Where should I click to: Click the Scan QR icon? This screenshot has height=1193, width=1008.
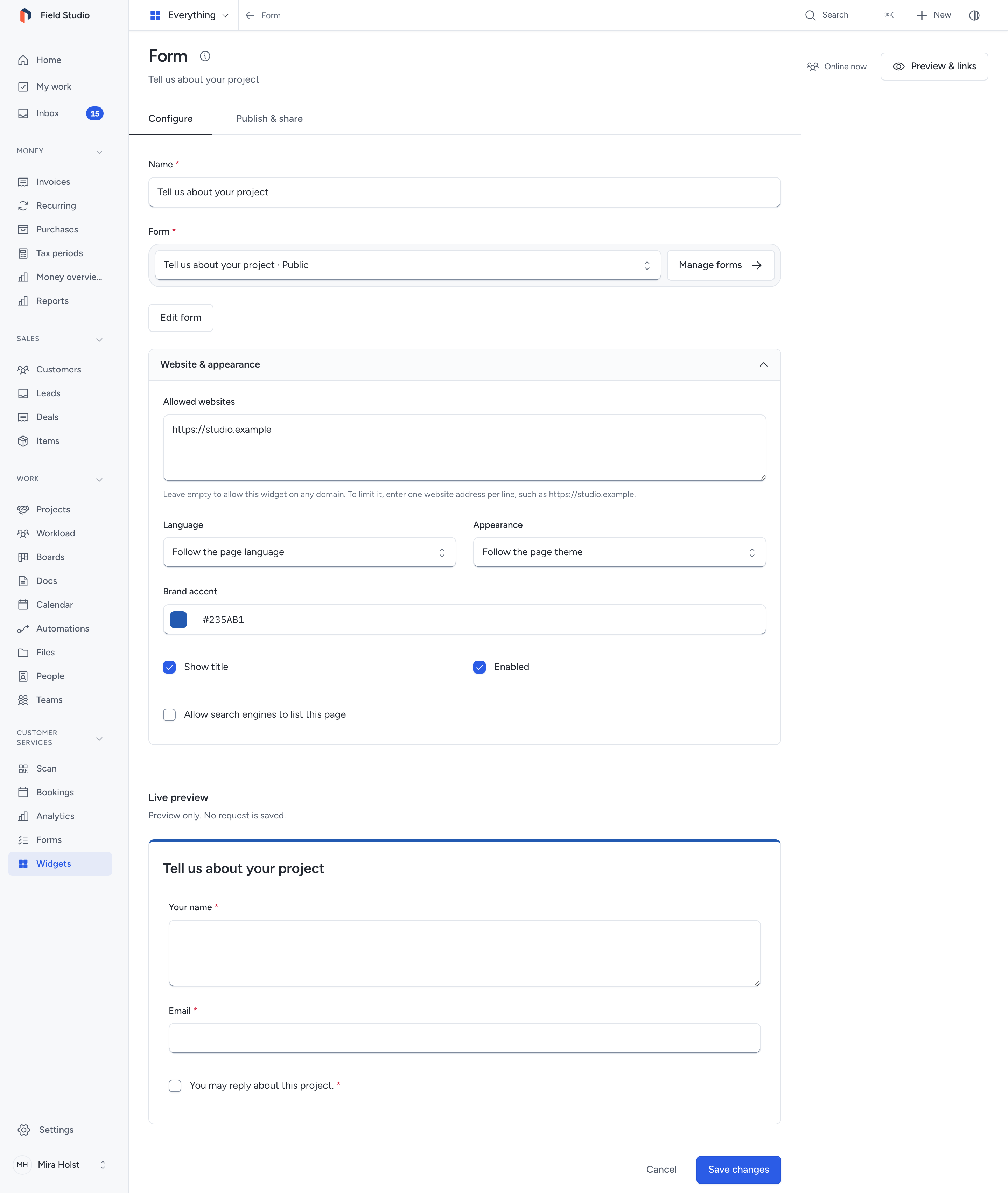tap(23, 768)
